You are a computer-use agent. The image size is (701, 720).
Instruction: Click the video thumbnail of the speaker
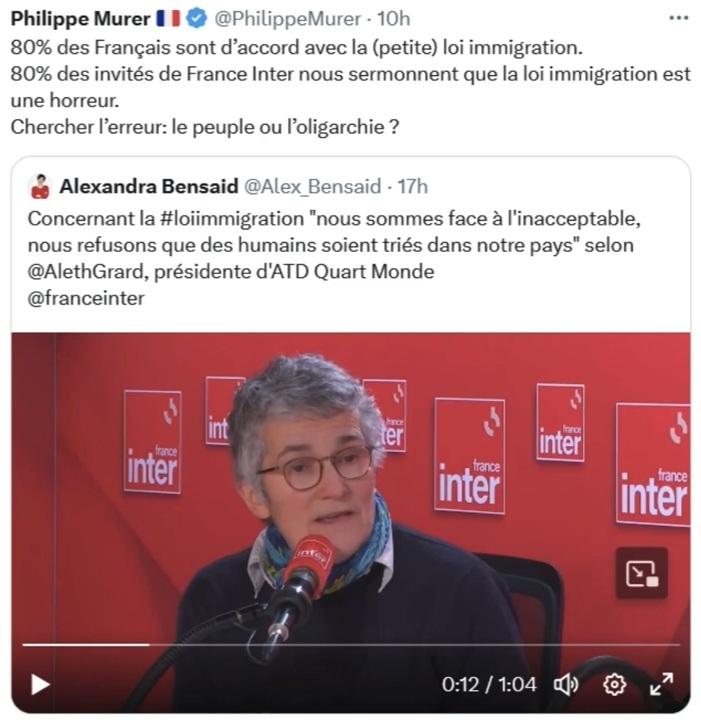click(351, 487)
